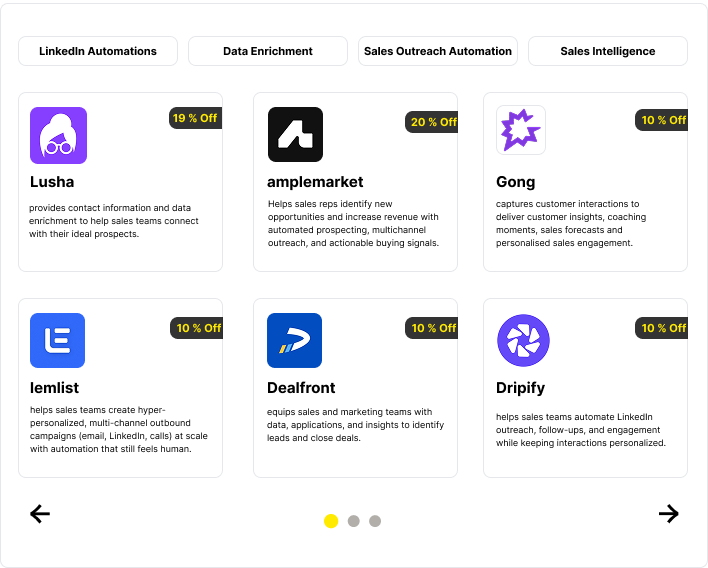
Task: Click the Lusha logo icon
Action: point(58,135)
